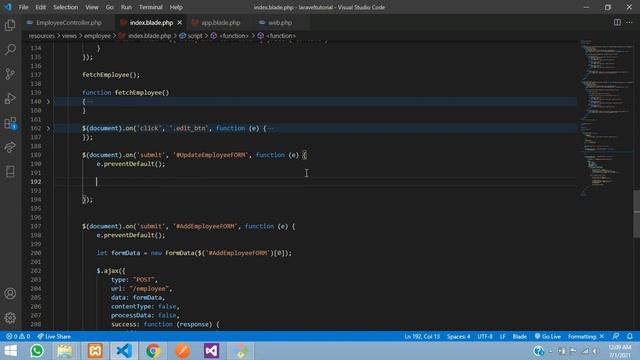Start Live Share from status bar
The height and width of the screenshot is (360, 640).
54,336
